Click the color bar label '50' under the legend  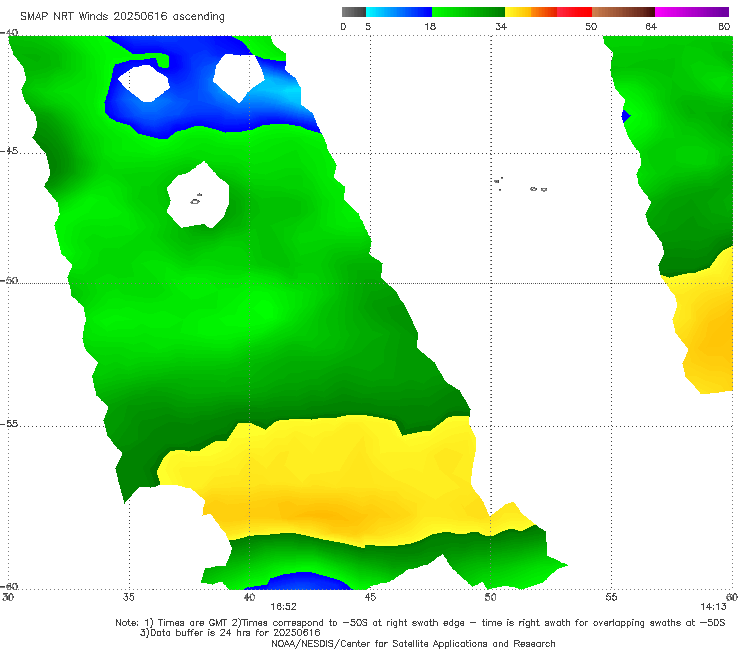(x=591, y=27)
